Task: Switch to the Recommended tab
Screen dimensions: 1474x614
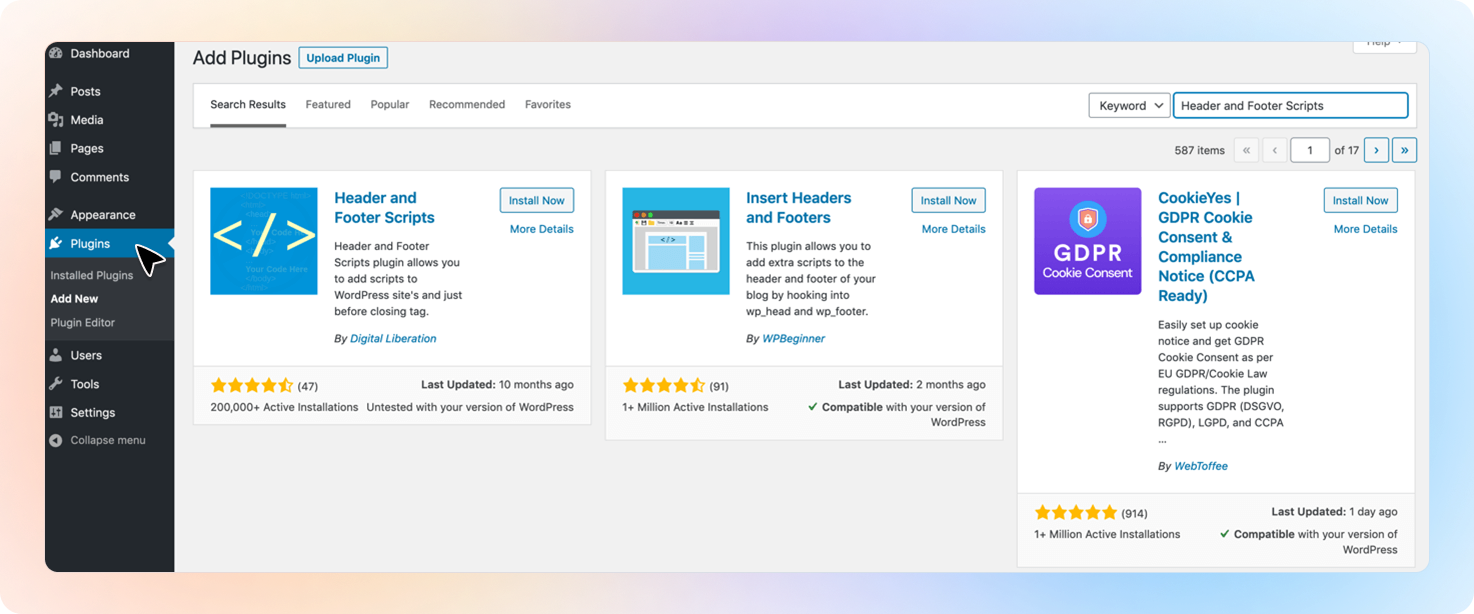Action: [467, 104]
